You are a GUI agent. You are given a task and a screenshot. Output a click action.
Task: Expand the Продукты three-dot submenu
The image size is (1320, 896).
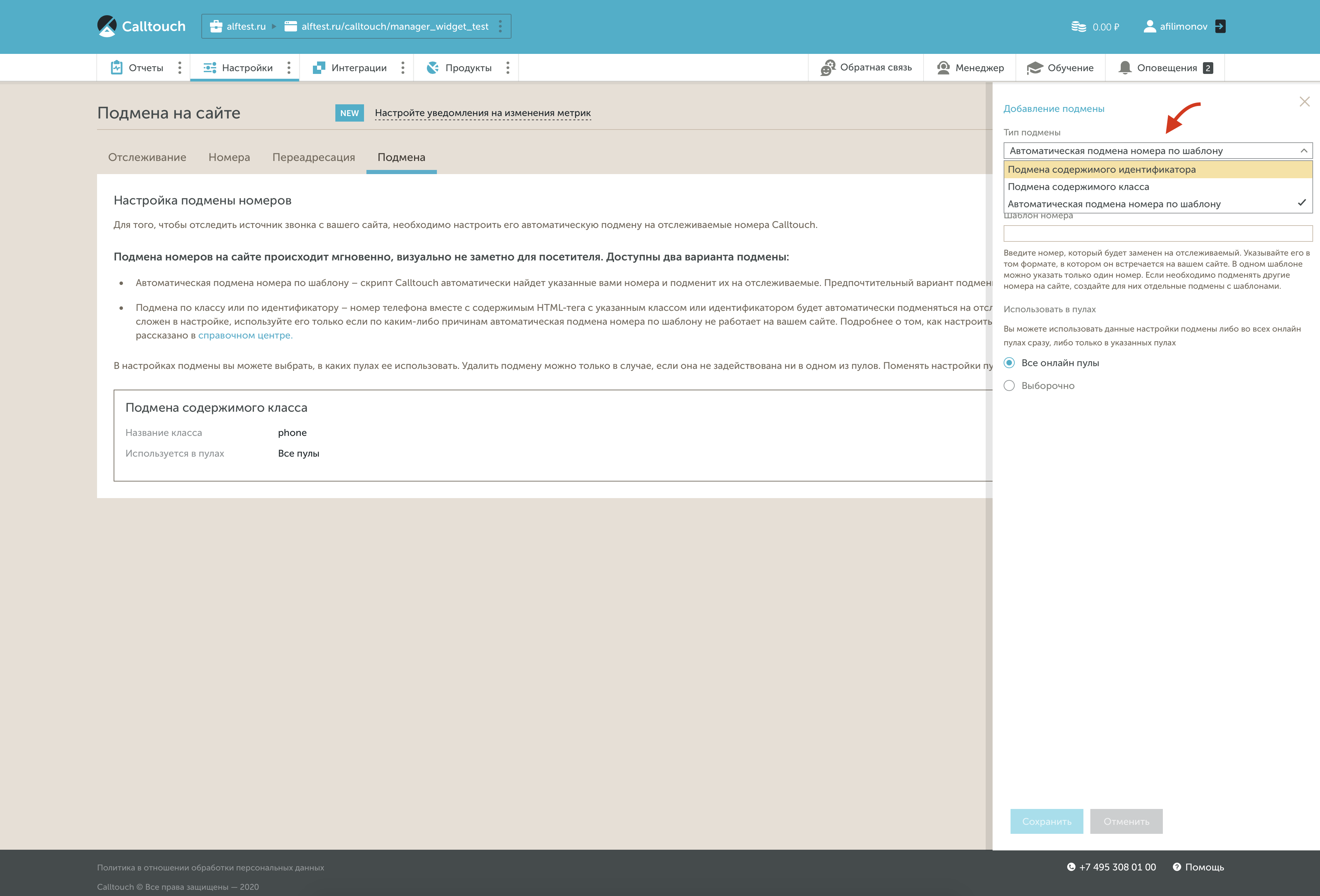(x=508, y=68)
